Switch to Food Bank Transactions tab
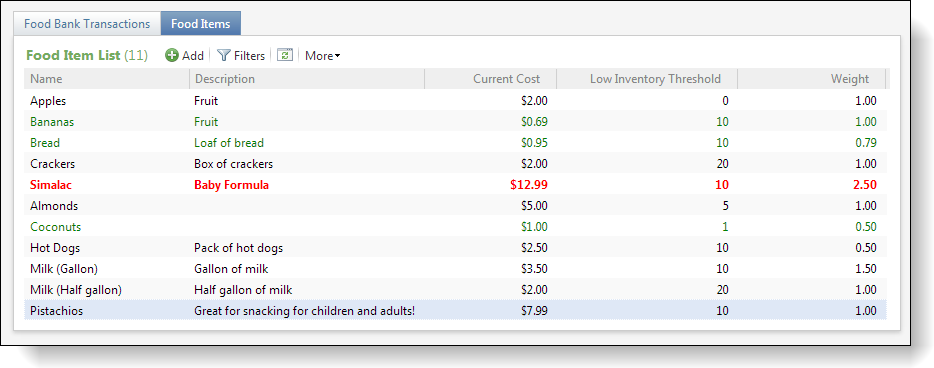This screenshot has width=934, height=368. 87,24
